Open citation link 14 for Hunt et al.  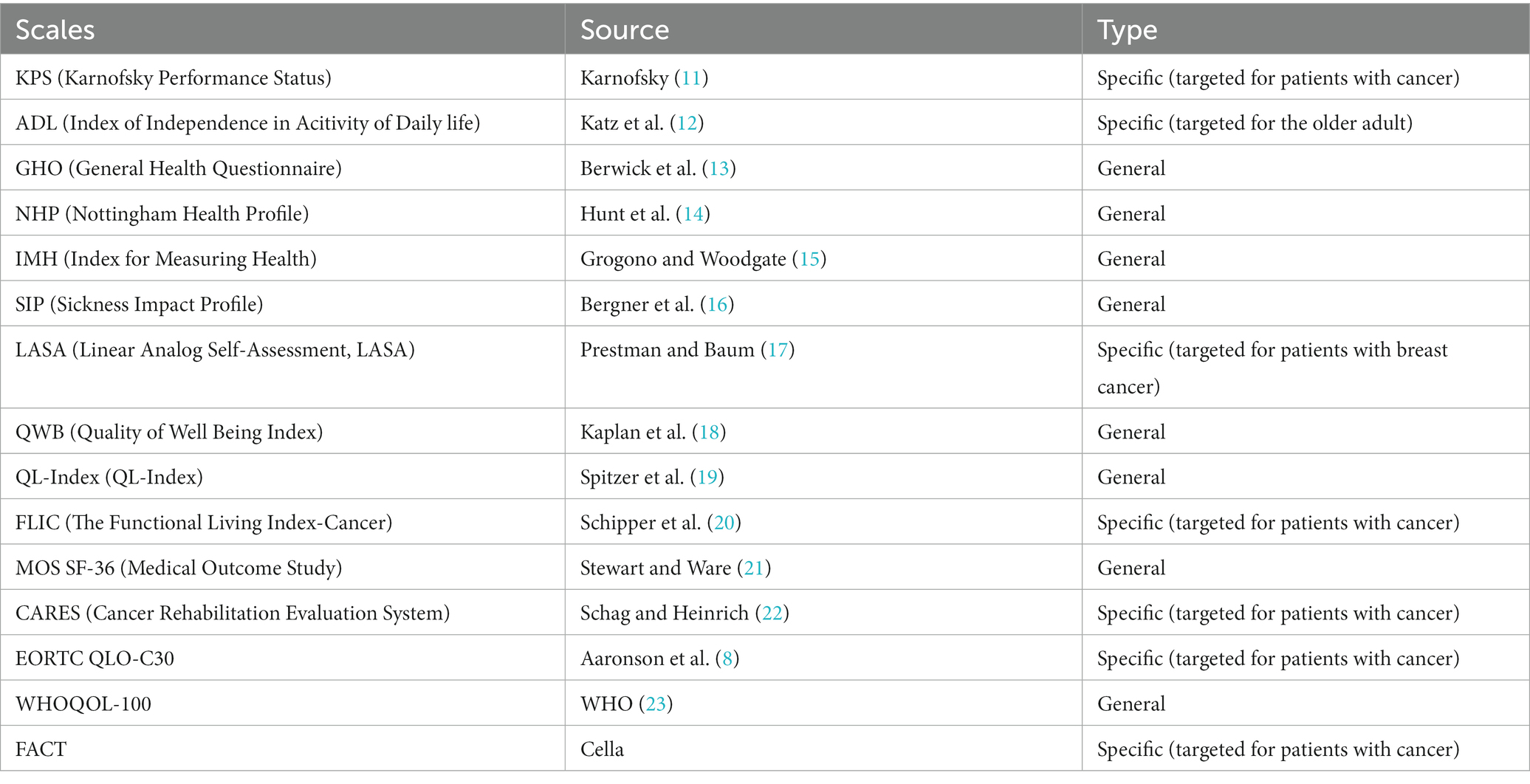click(x=693, y=213)
